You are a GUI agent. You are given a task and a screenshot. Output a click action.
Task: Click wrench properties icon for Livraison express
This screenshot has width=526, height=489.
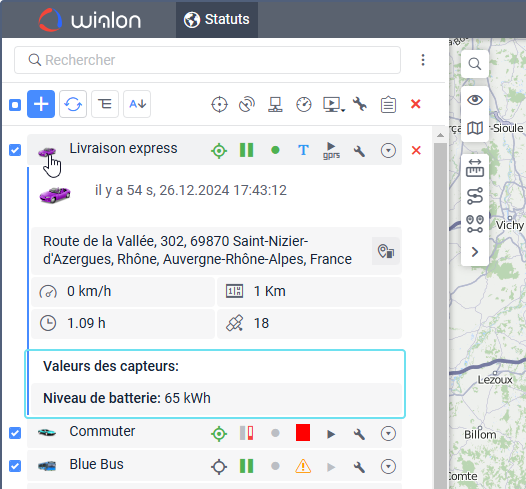pyautogui.click(x=359, y=151)
